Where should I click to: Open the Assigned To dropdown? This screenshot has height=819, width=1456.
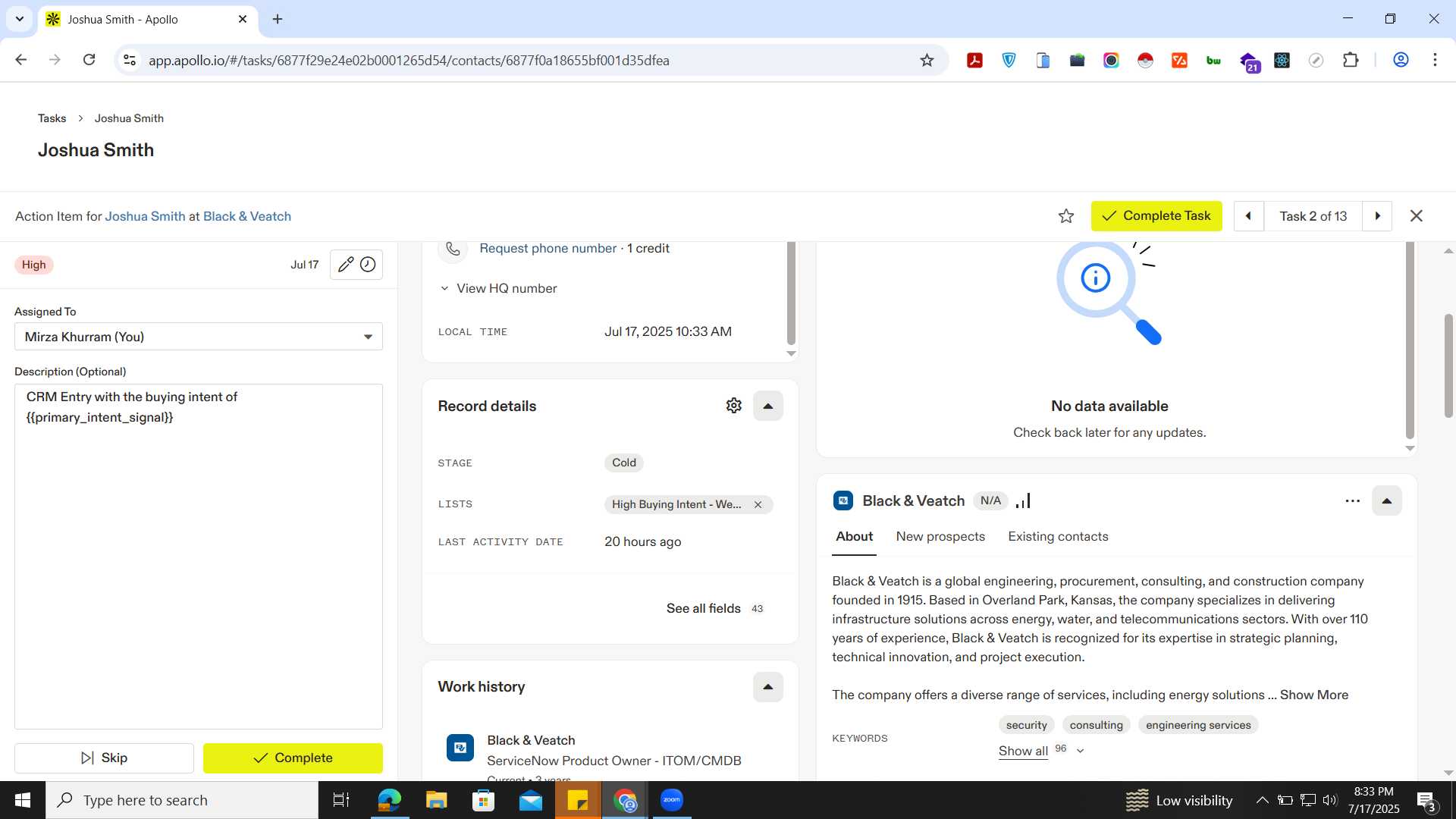click(199, 337)
